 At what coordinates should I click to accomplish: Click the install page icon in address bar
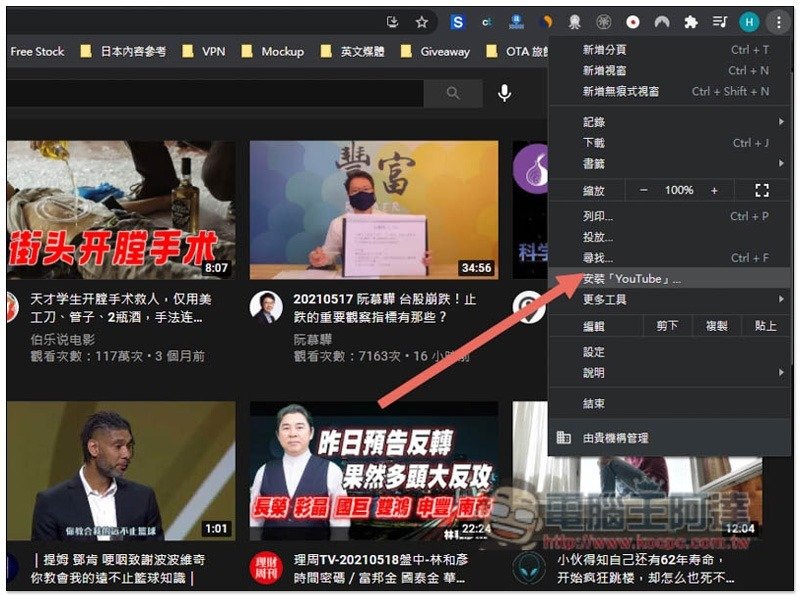click(x=392, y=22)
